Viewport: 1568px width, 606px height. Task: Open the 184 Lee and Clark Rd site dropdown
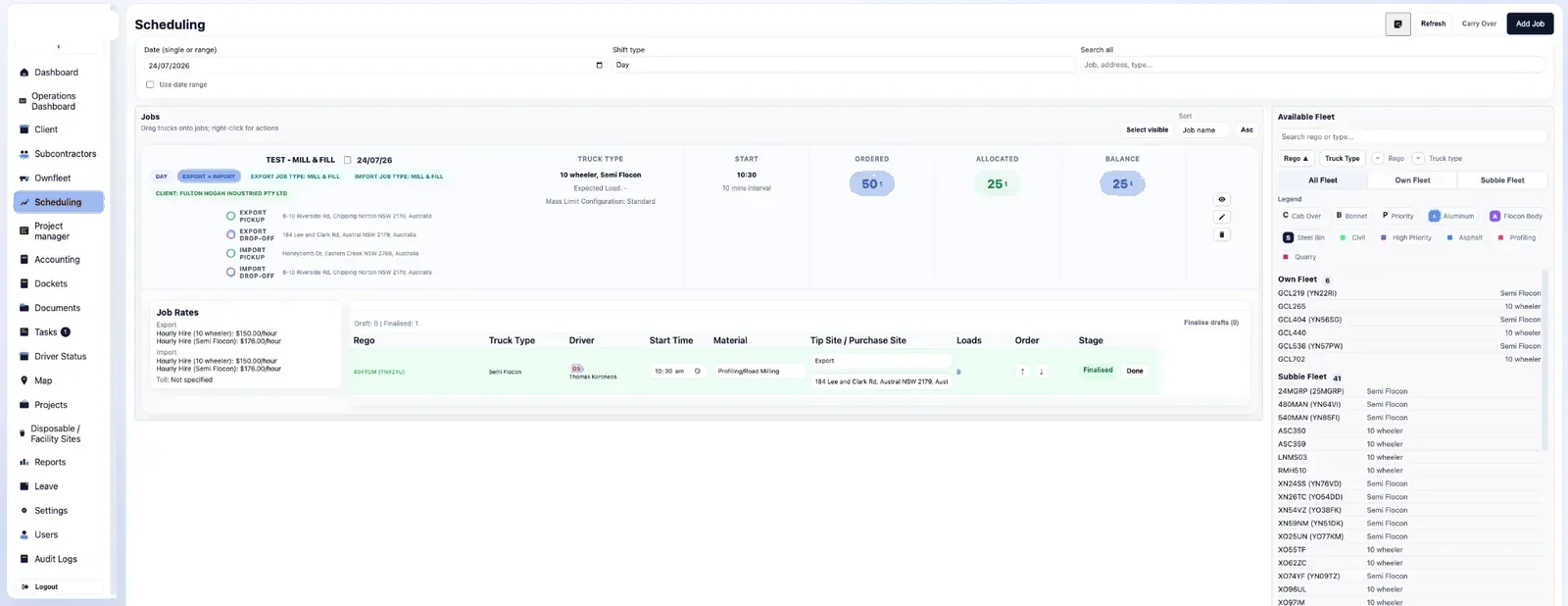pyautogui.click(x=881, y=381)
